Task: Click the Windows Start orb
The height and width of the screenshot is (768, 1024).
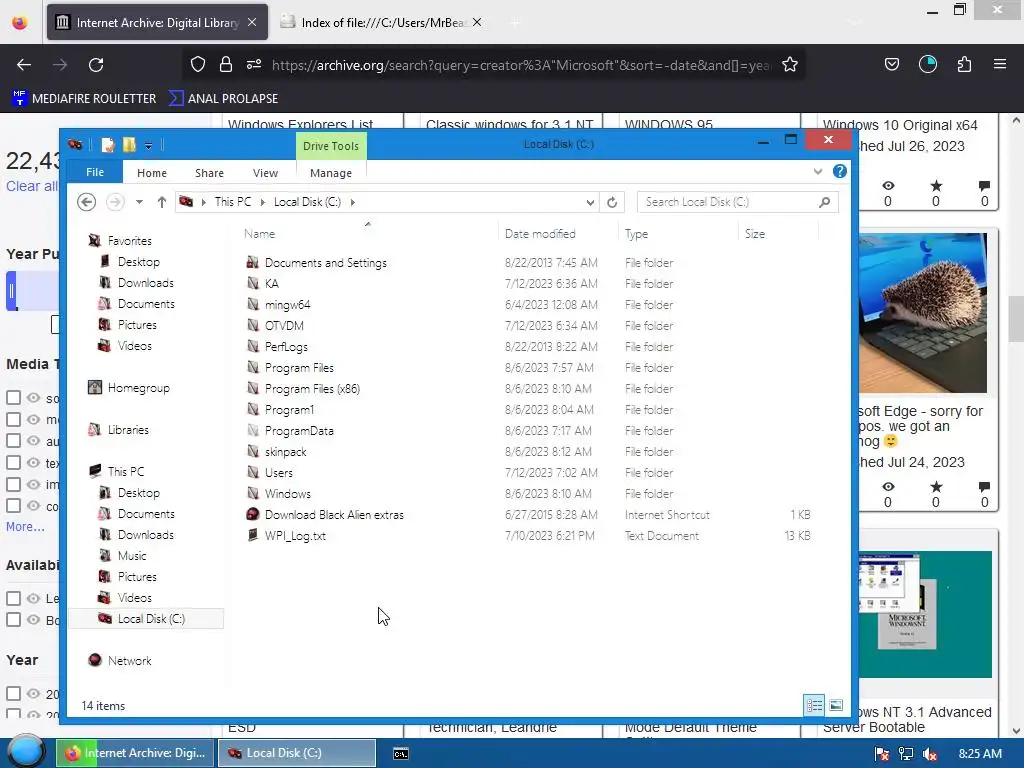Action: point(26,752)
